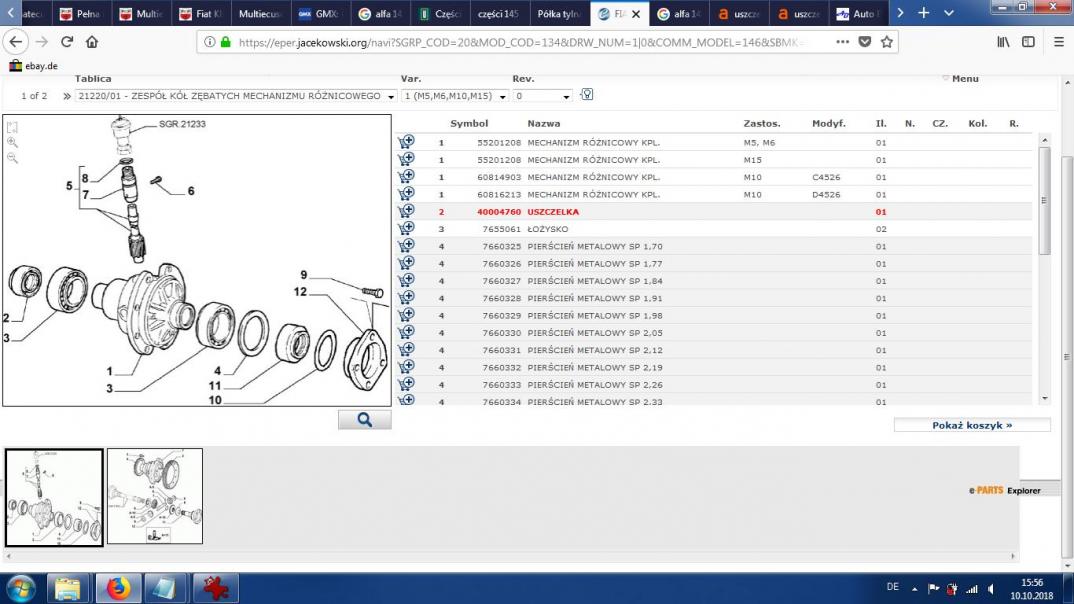The image size is (1074, 604).
Task: Open the Menu link at top right
Action: coord(964,79)
